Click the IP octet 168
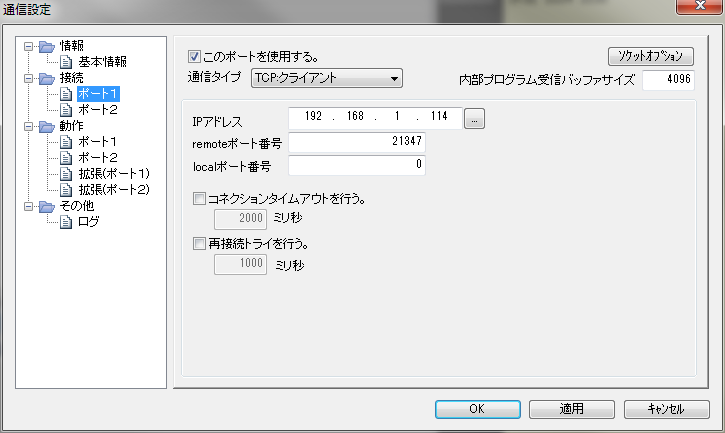The height and width of the screenshot is (433, 725). (355, 116)
